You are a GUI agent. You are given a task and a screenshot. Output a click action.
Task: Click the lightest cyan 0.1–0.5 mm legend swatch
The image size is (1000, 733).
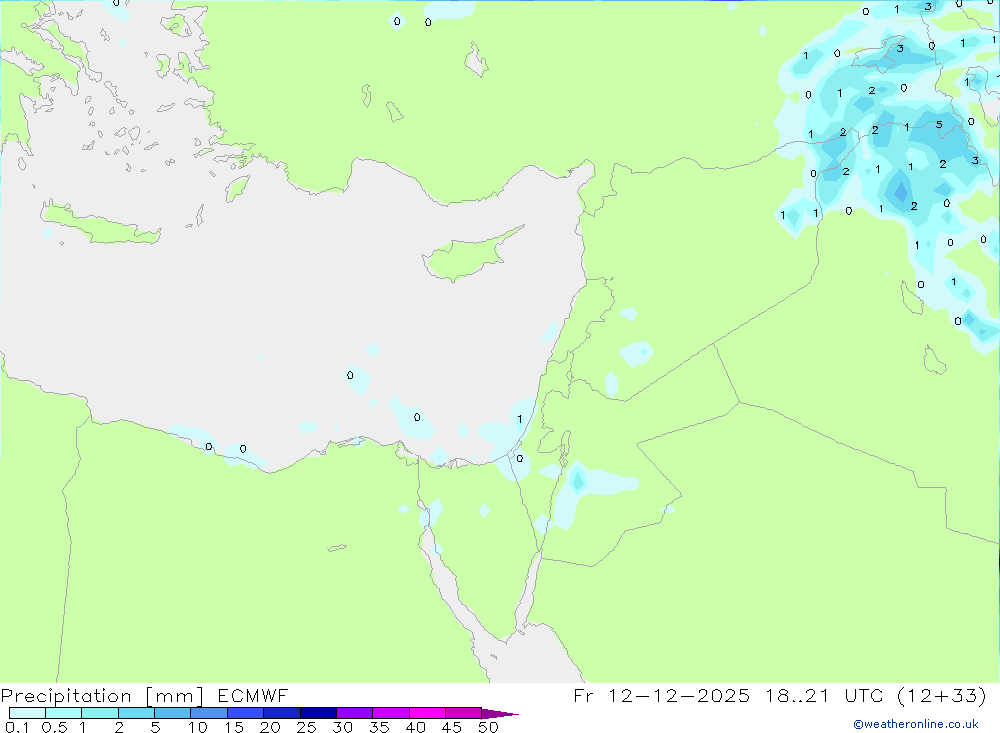[x=27, y=713]
